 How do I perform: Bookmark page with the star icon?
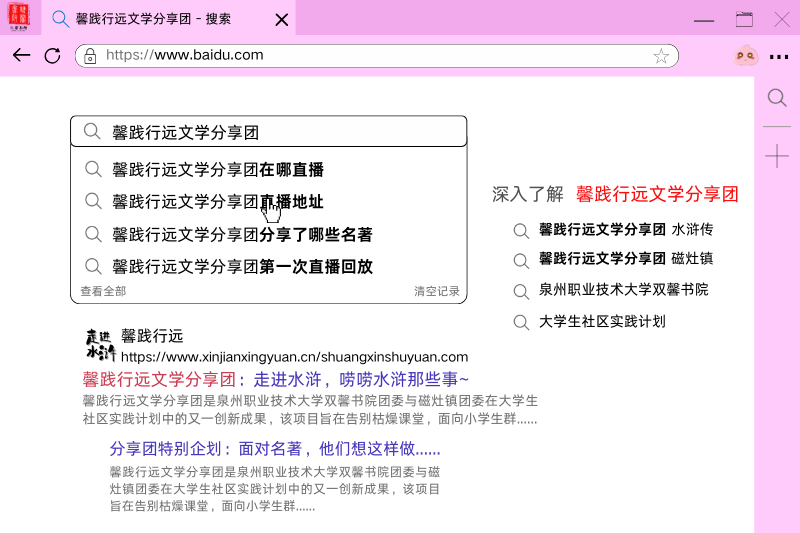pos(661,56)
